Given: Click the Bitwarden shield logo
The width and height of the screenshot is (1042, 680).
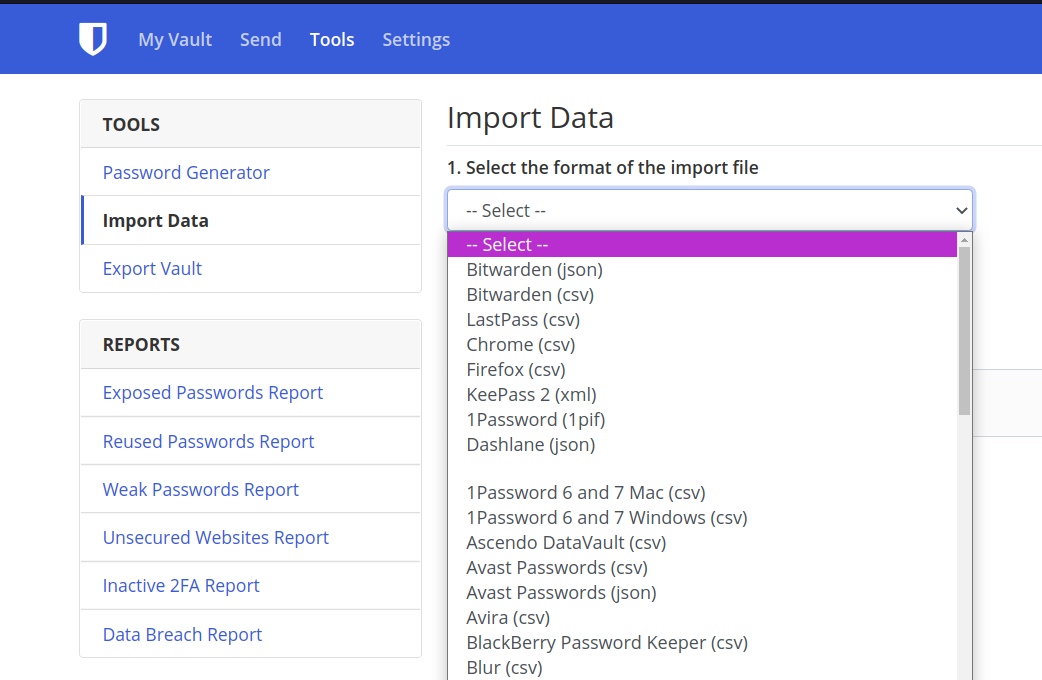Looking at the screenshot, I should tap(93, 39).
